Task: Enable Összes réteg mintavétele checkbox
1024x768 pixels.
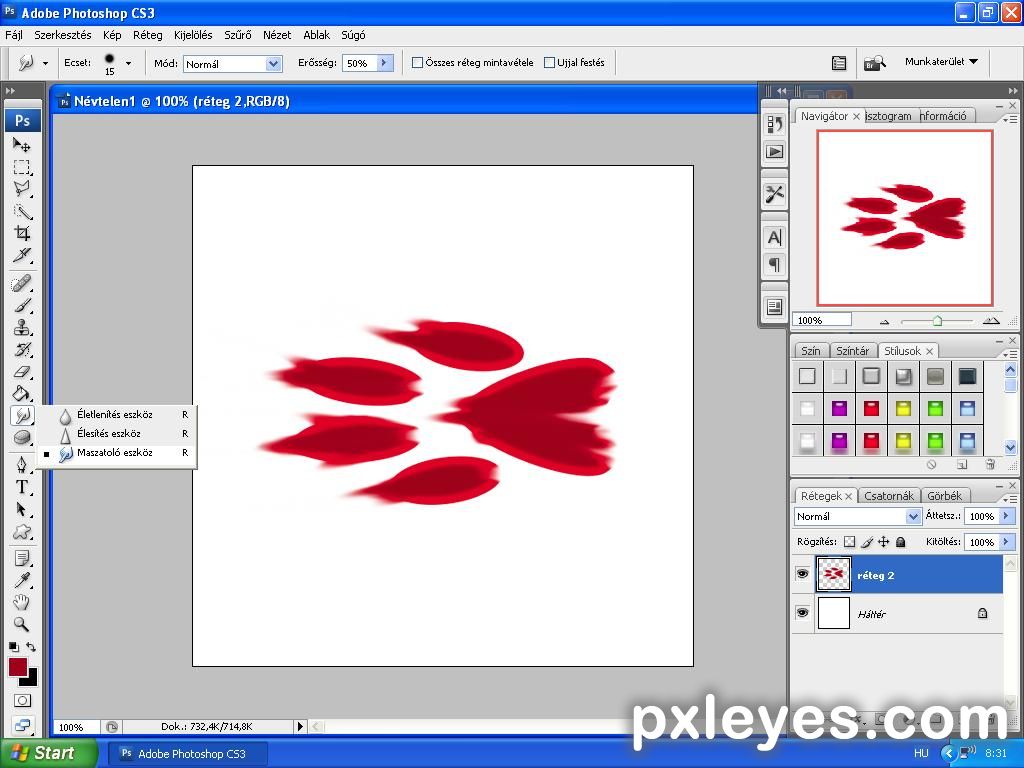Action: click(417, 63)
